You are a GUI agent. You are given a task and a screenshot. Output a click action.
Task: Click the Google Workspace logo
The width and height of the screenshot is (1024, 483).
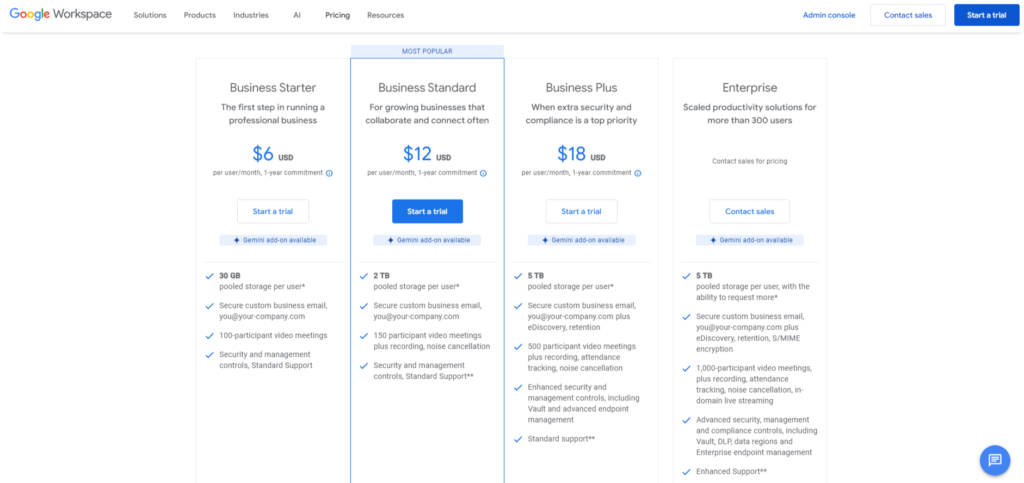tap(61, 15)
